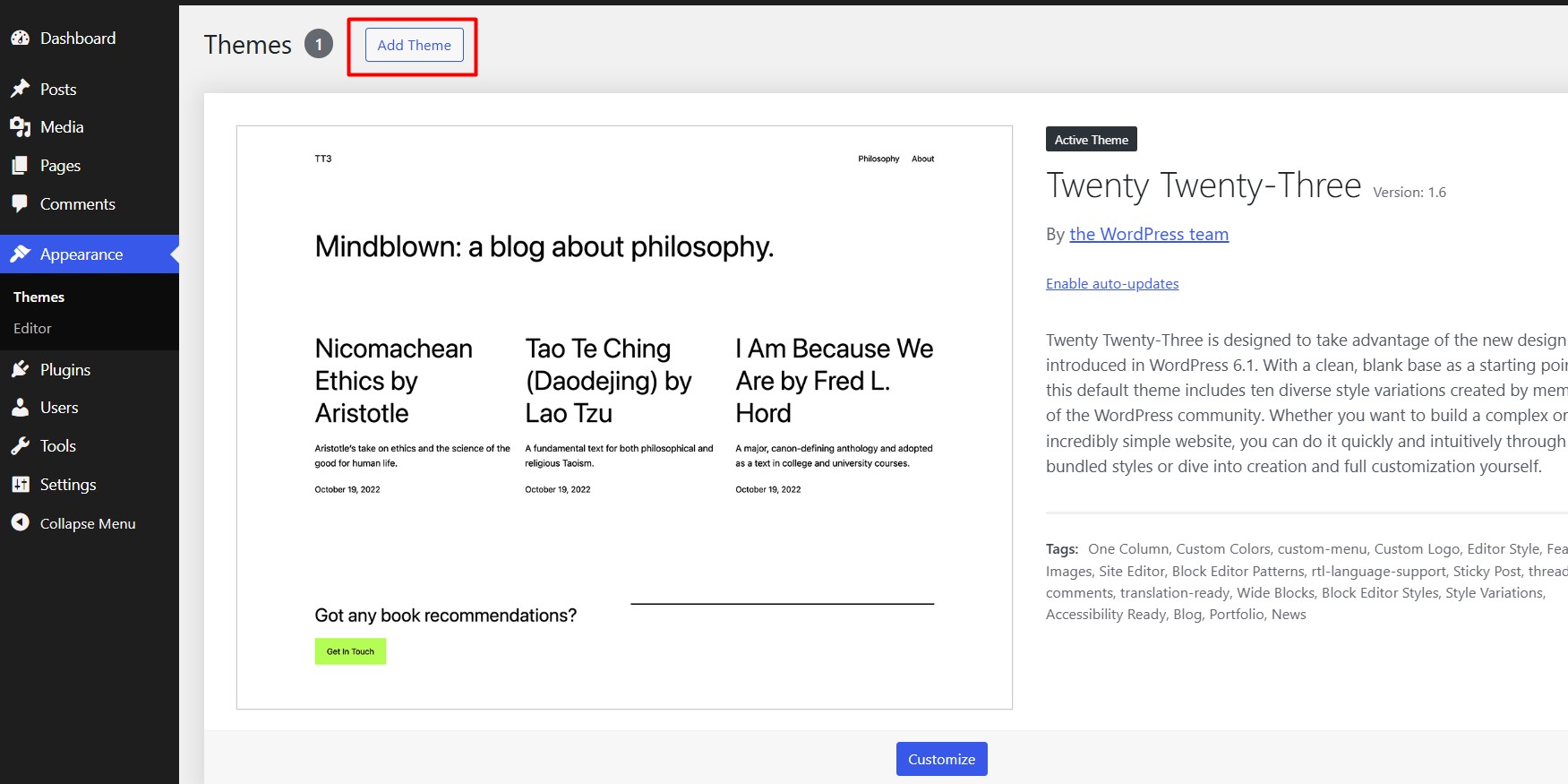Click Nicomachean Ethics by Aristotle heading
The width and height of the screenshot is (1568, 784).
click(x=394, y=381)
